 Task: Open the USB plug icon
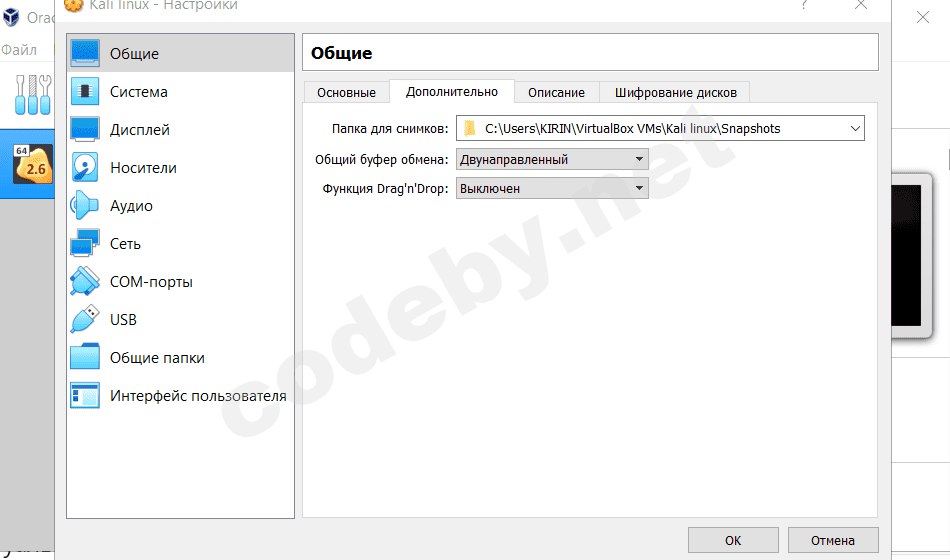(x=85, y=319)
